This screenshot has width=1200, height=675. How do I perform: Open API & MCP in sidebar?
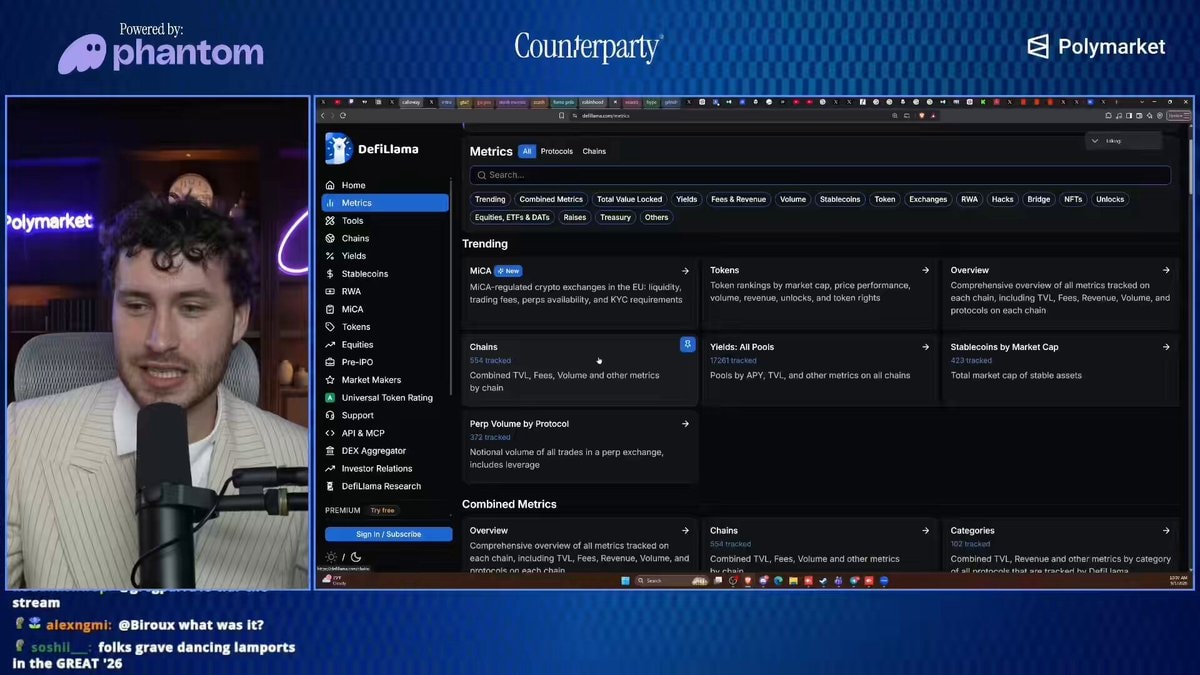pyautogui.click(x=384, y=433)
